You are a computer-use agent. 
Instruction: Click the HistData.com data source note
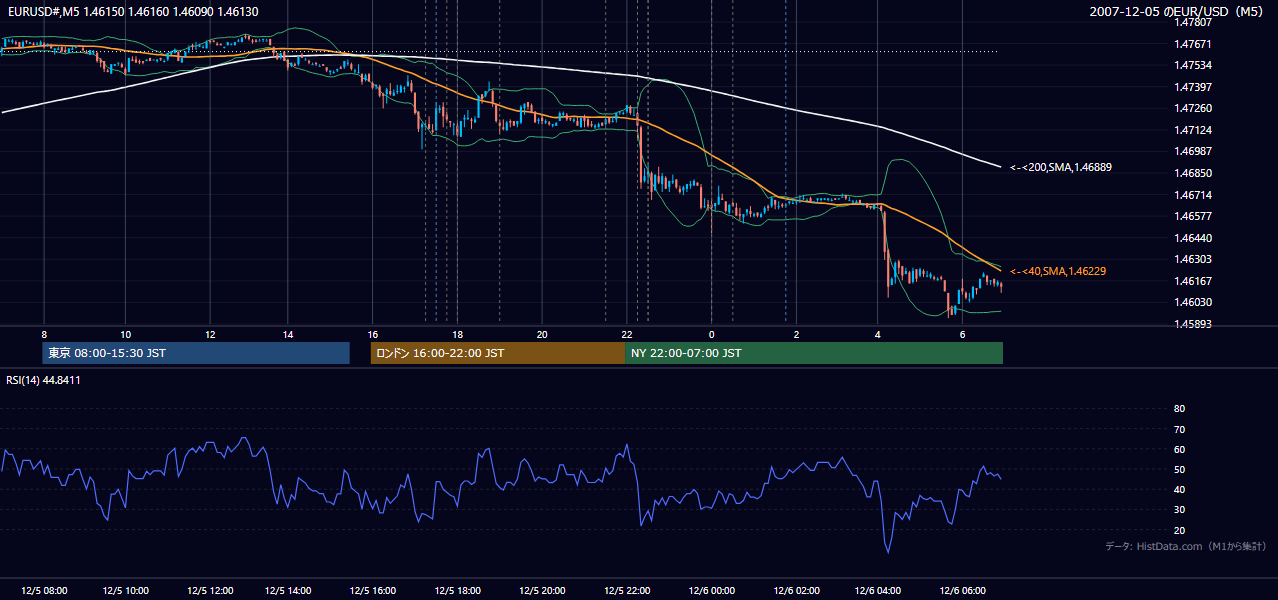(x=1186, y=546)
